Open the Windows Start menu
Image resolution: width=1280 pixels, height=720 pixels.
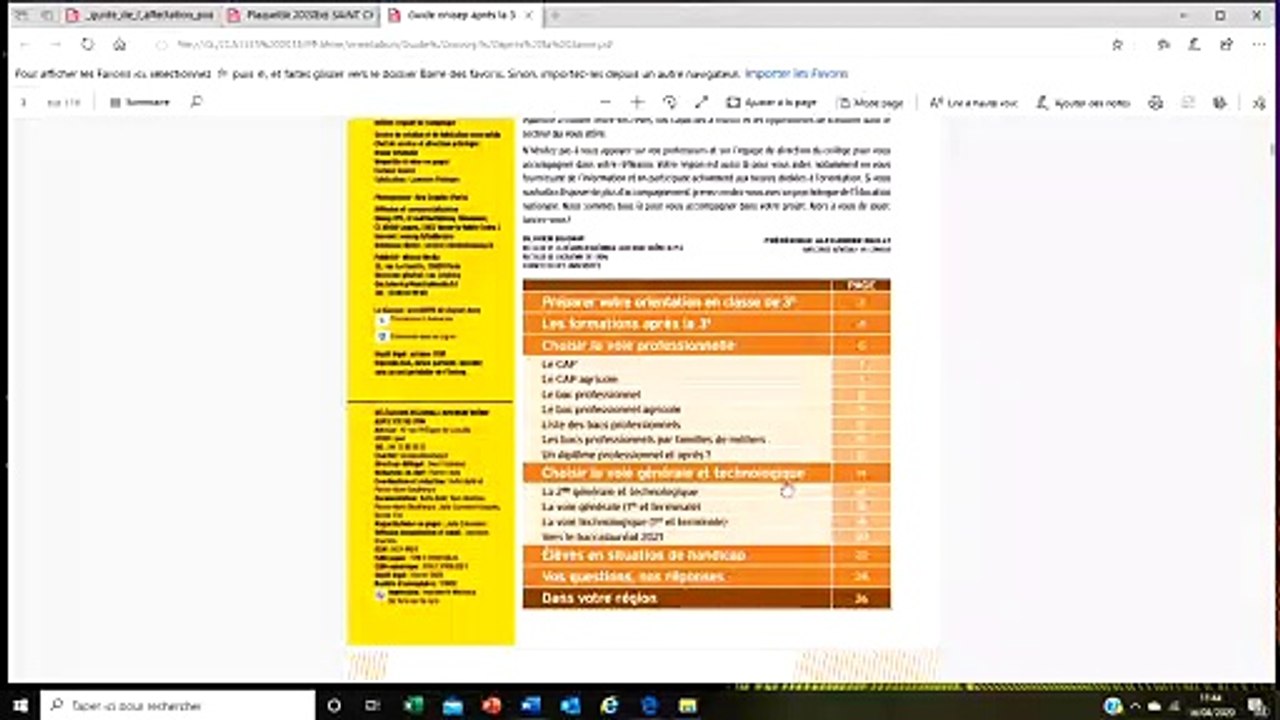(x=20, y=705)
